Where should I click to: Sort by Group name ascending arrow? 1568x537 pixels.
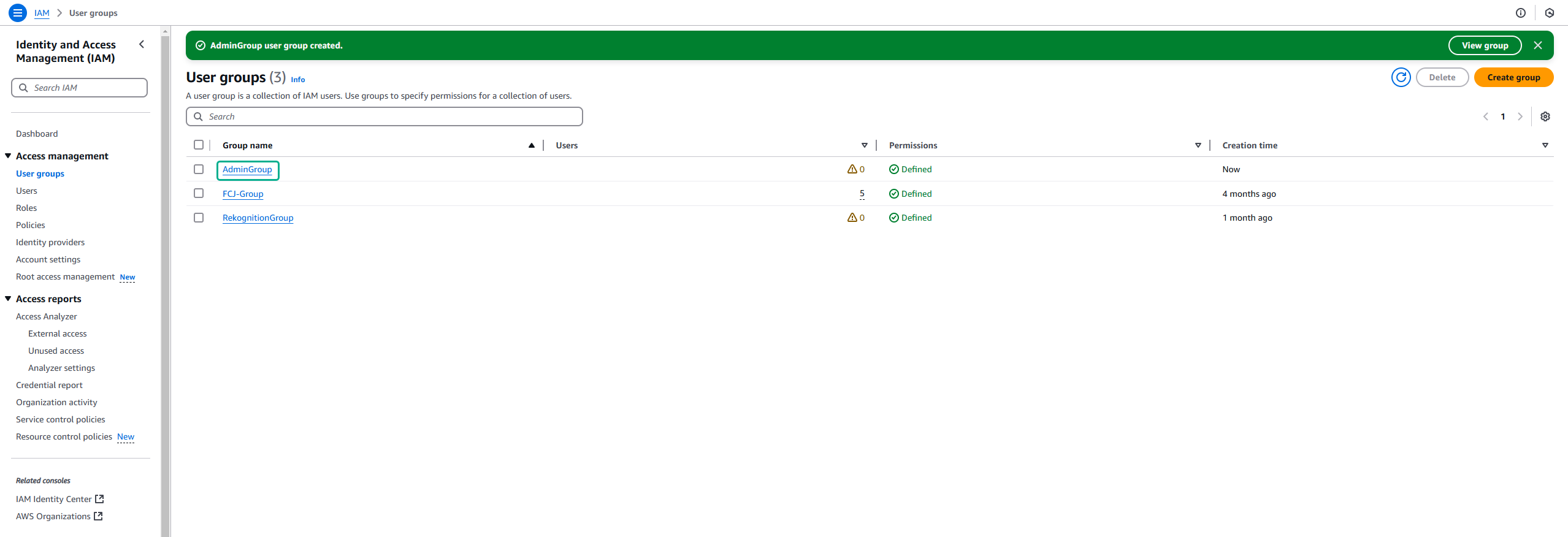pyautogui.click(x=532, y=145)
